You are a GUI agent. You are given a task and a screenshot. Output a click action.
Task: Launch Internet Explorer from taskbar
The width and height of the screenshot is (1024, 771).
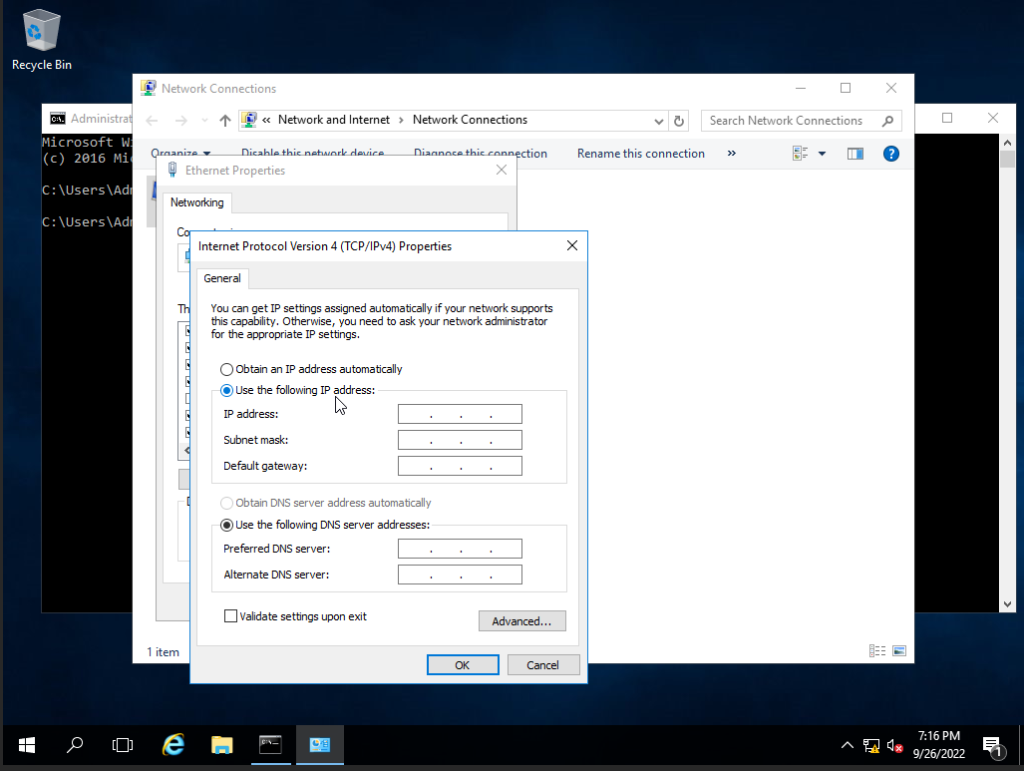[173, 745]
